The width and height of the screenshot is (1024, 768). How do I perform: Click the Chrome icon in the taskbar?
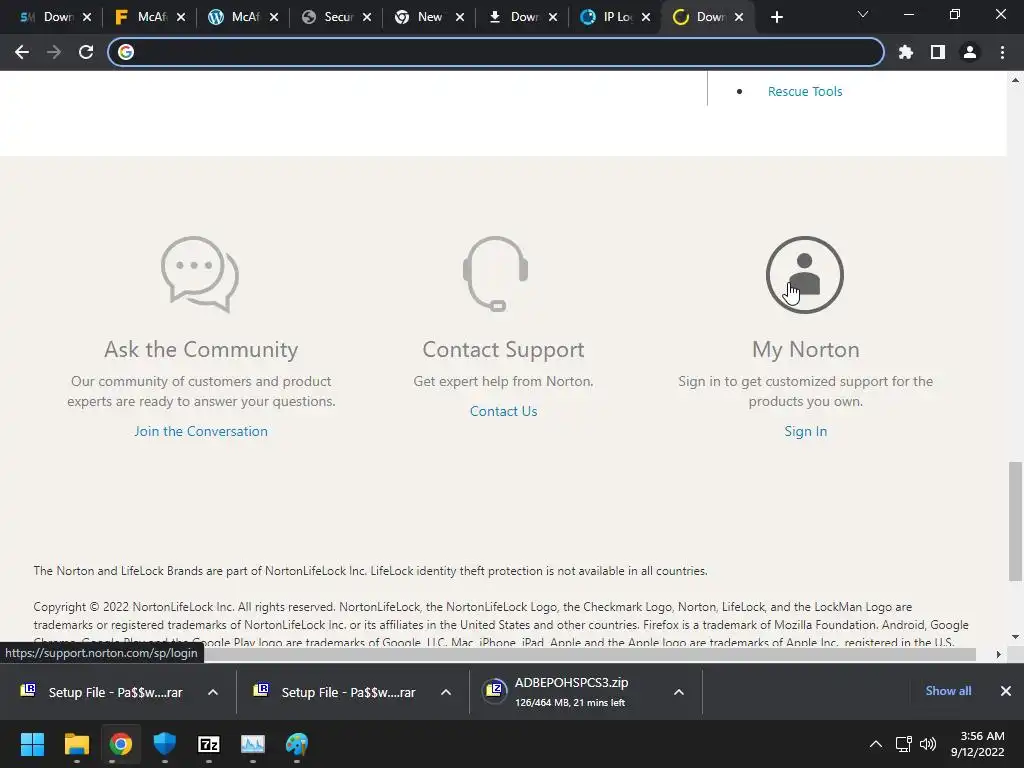(120, 744)
